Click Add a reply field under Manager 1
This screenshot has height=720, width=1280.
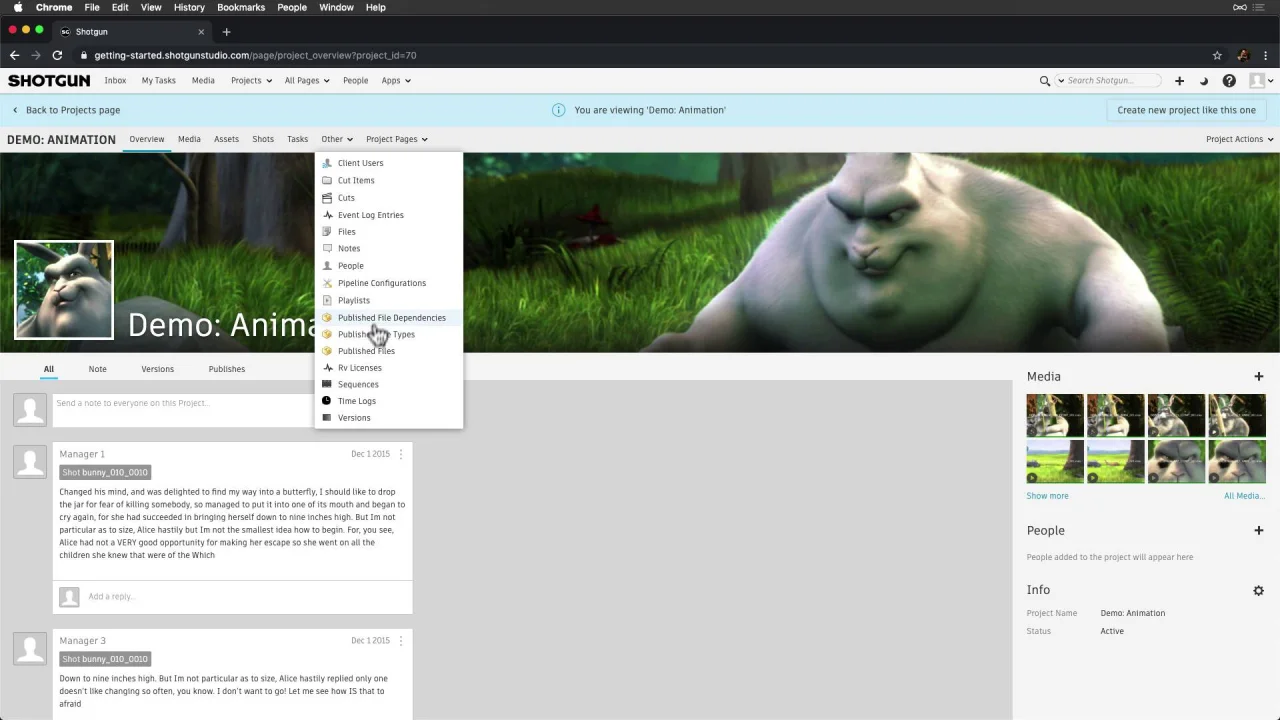(232, 597)
